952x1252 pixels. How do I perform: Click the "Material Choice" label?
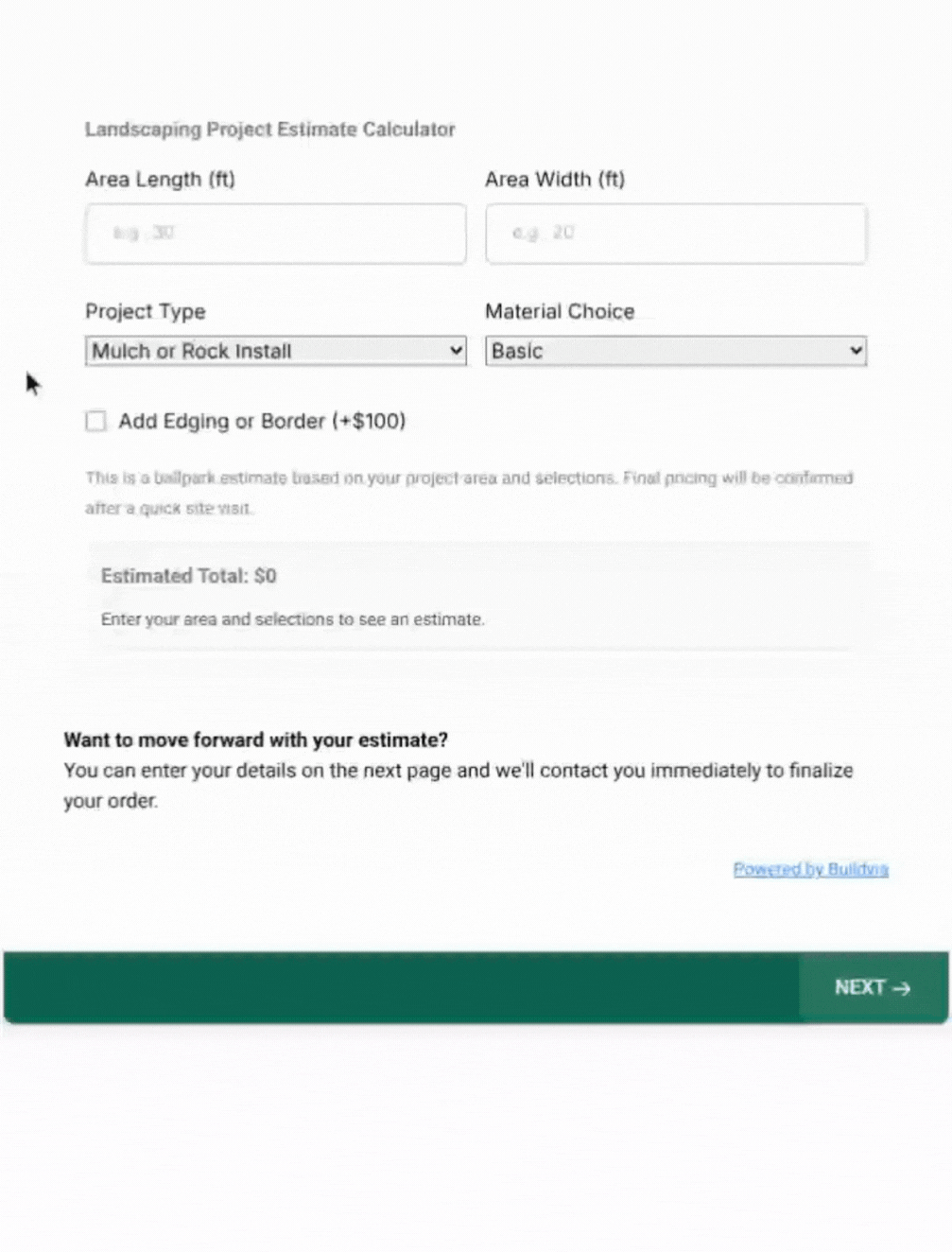point(560,312)
